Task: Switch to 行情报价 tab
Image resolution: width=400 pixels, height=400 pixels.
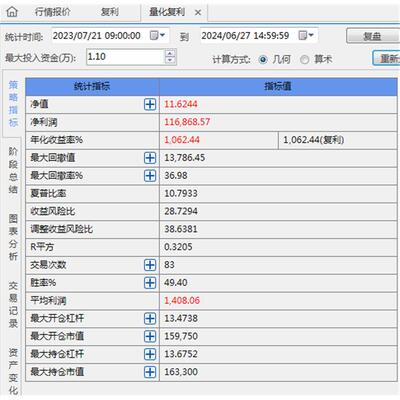Action: coord(52,12)
